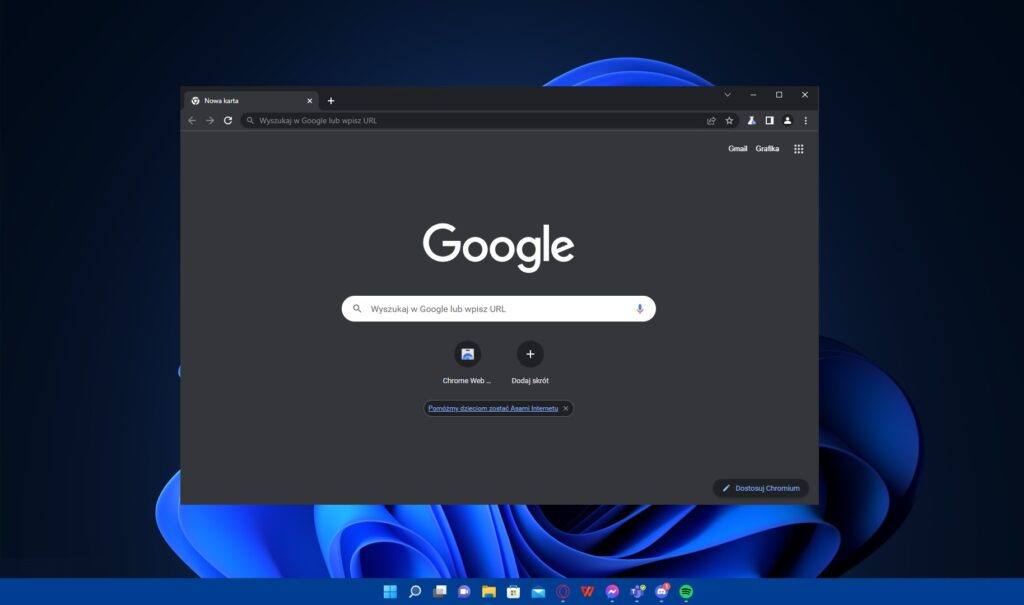Start voice search with the microphone
The width and height of the screenshot is (1024, 605).
(x=640, y=308)
